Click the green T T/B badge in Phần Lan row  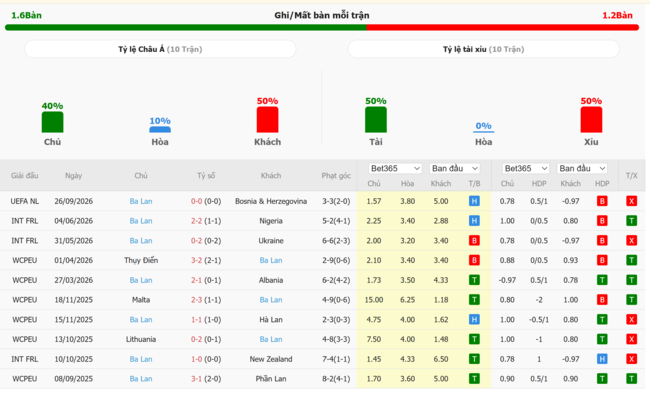tap(474, 379)
